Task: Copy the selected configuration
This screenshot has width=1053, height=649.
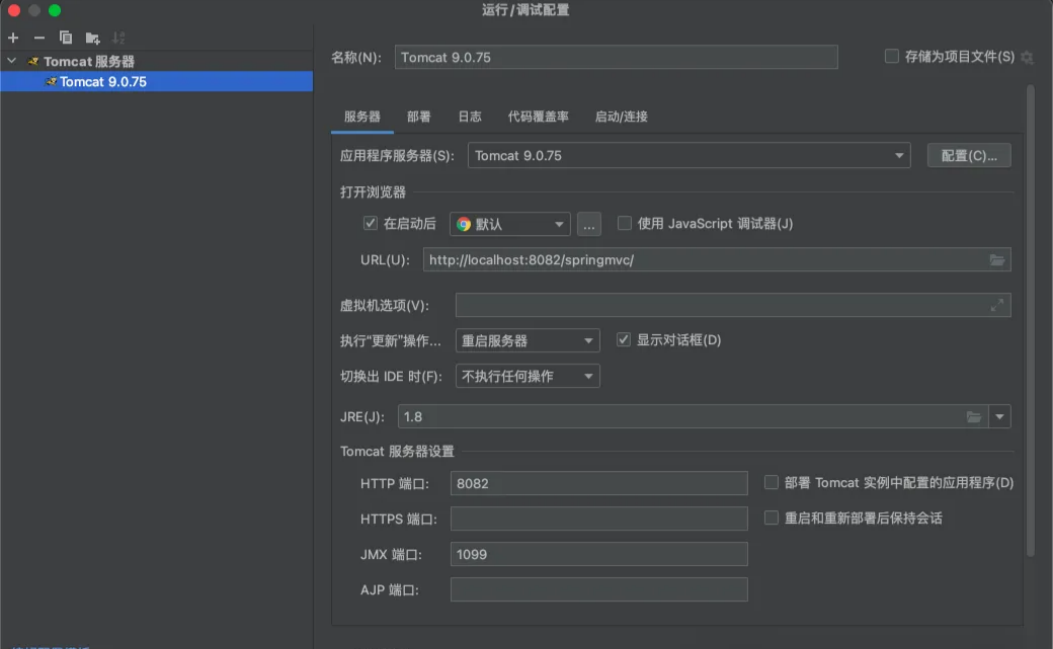Action: pos(65,38)
